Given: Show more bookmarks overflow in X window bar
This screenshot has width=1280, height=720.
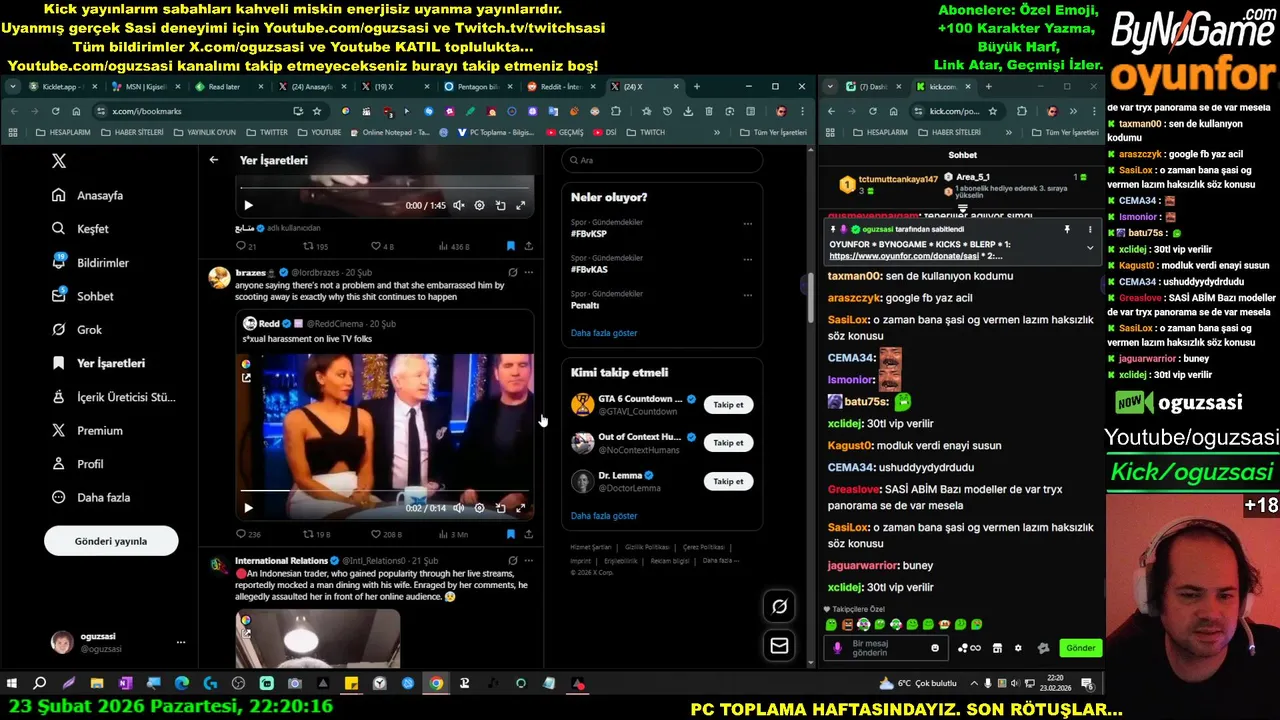Looking at the screenshot, I should pyautogui.click(x=716, y=132).
